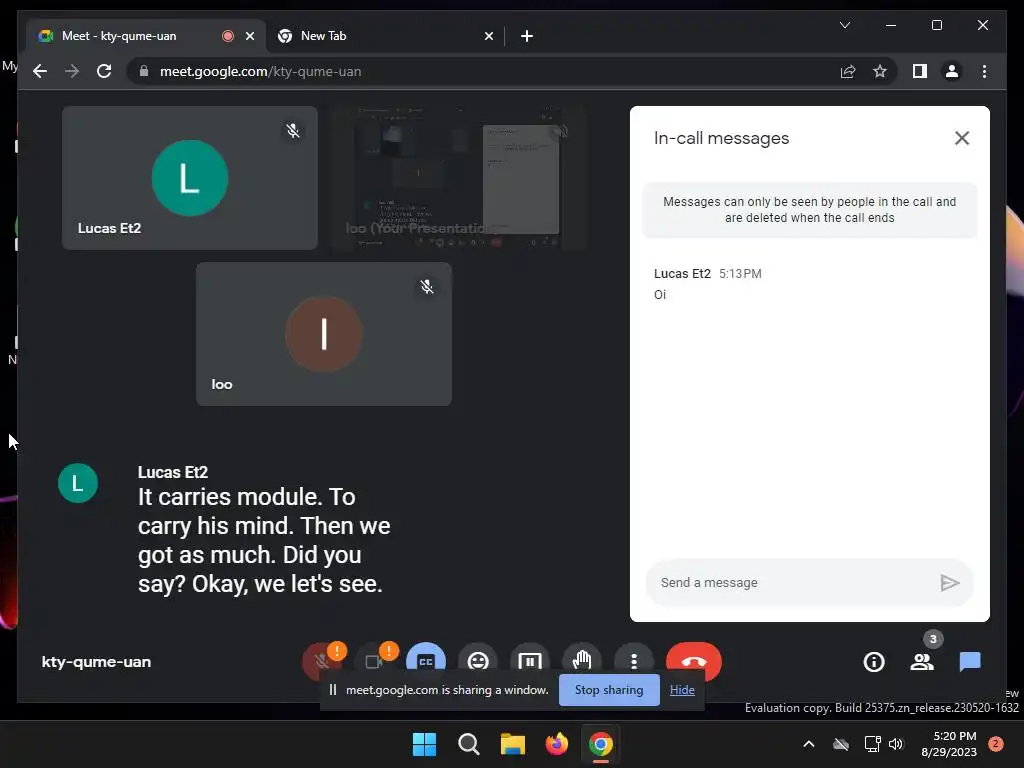Click the present screen button

tap(530, 660)
